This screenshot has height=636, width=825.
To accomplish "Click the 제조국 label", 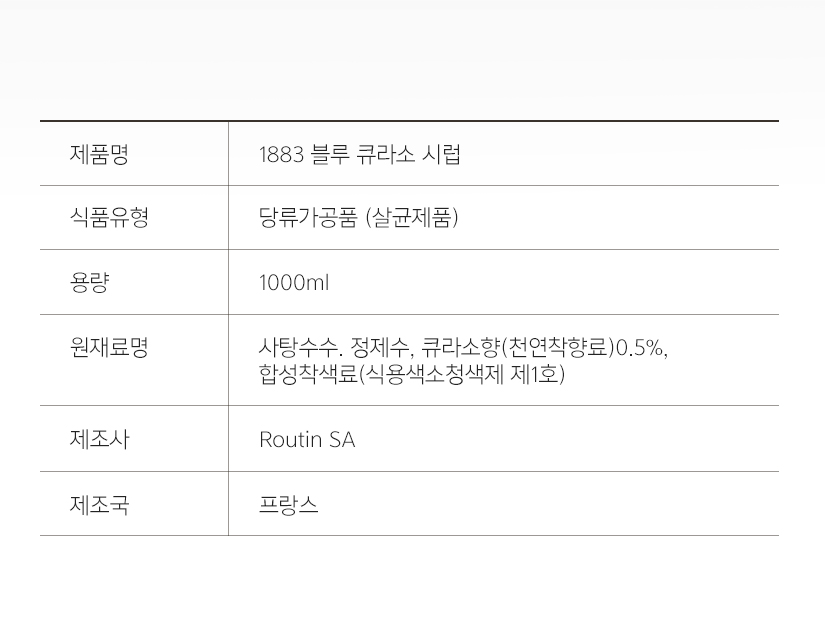I will (99, 504).
